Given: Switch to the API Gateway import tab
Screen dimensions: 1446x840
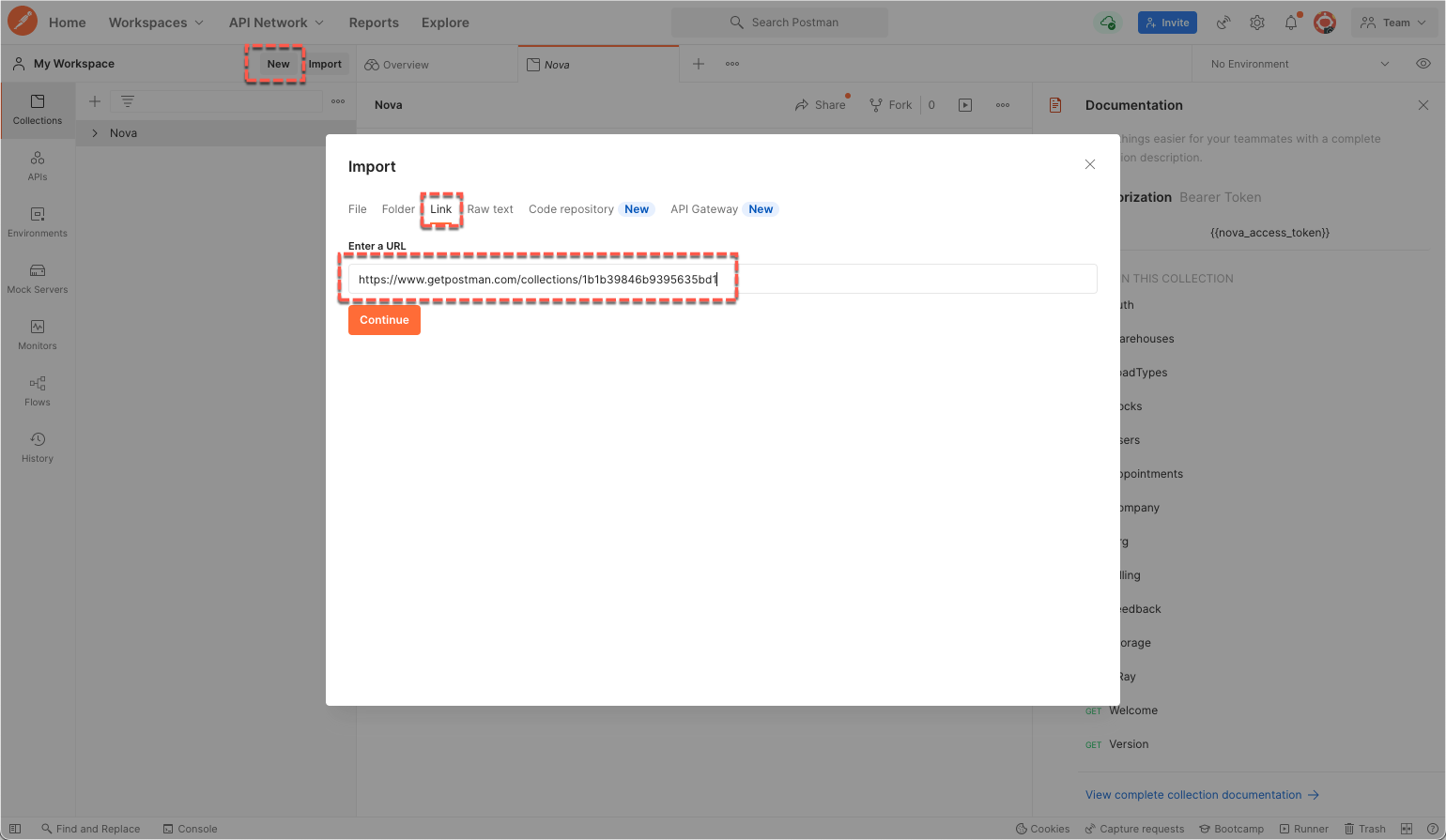Looking at the screenshot, I should coord(724,209).
